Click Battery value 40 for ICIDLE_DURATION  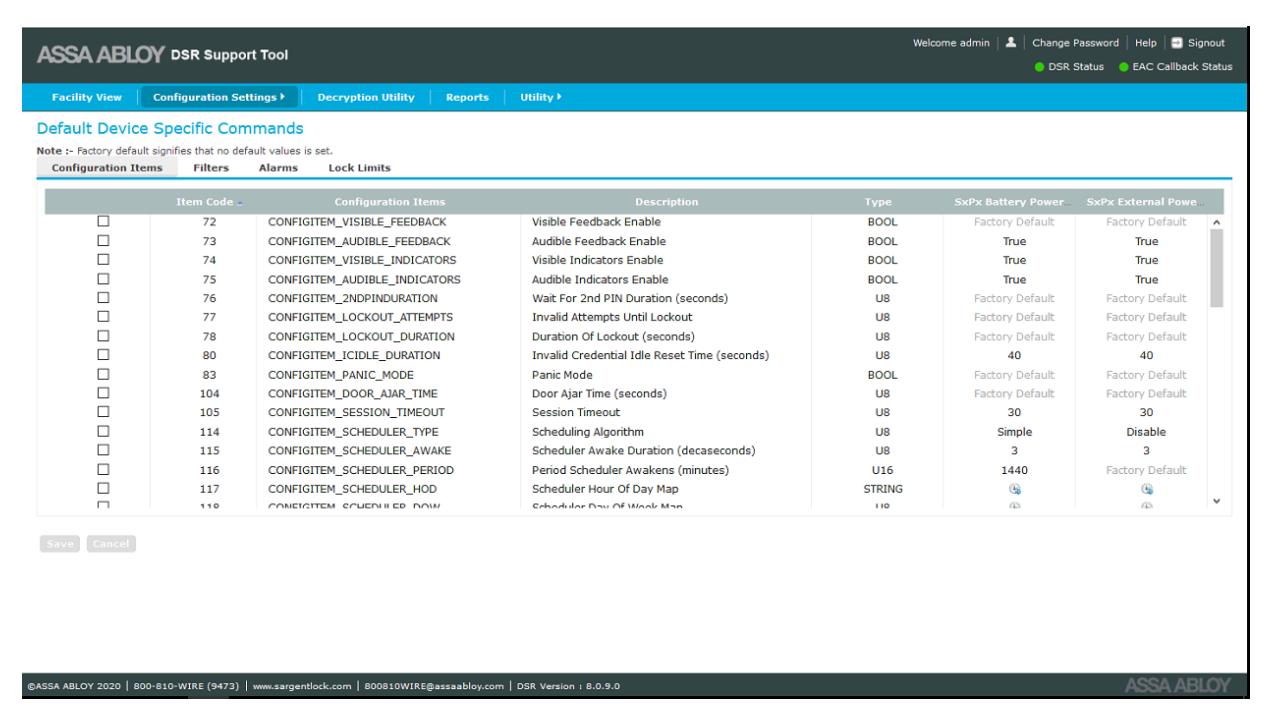[1013, 356]
